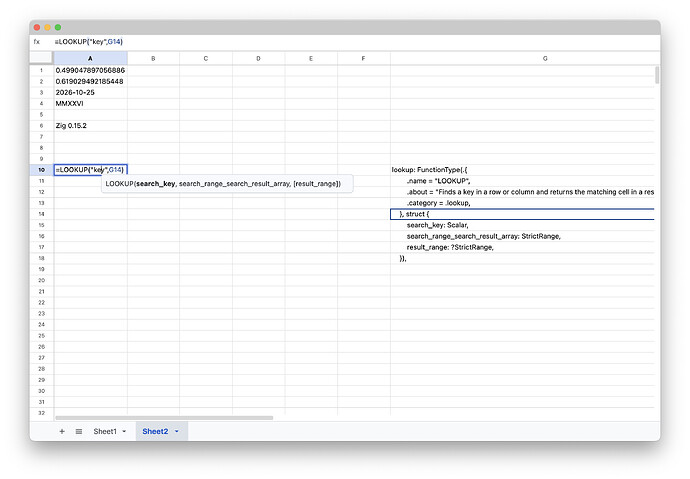Select column A header

[x=90, y=58]
